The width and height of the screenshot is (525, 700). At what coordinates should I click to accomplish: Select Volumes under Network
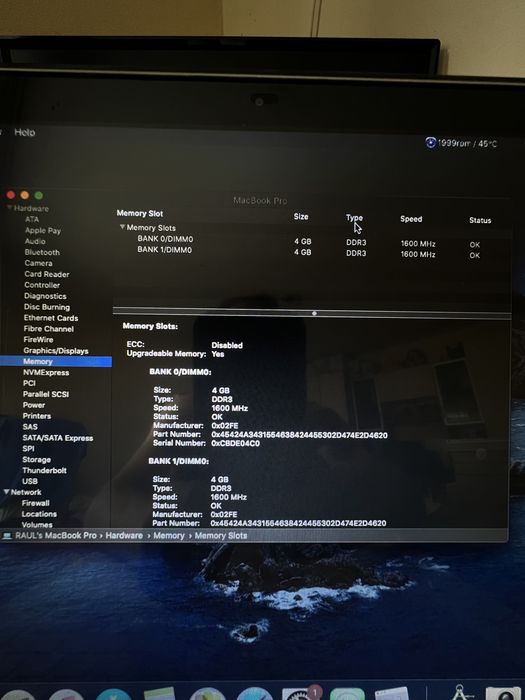point(37,525)
